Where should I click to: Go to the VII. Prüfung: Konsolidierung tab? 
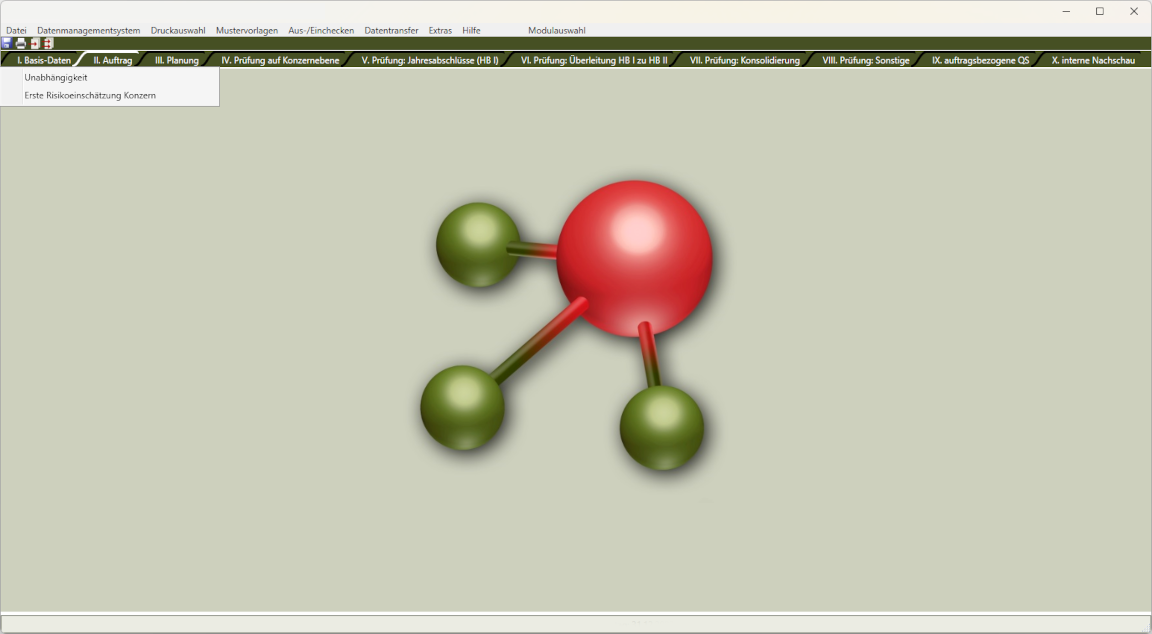[x=745, y=61]
